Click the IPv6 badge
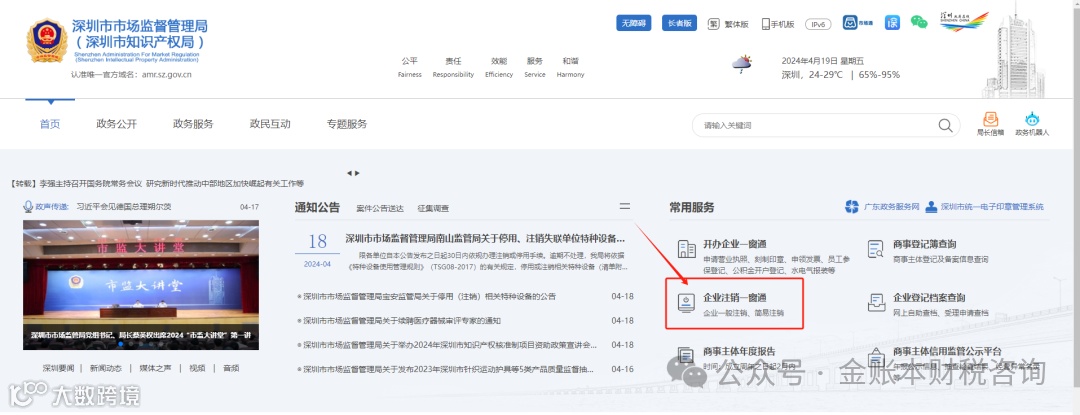Screen dimensions: 1080x415 click(x=818, y=24)
